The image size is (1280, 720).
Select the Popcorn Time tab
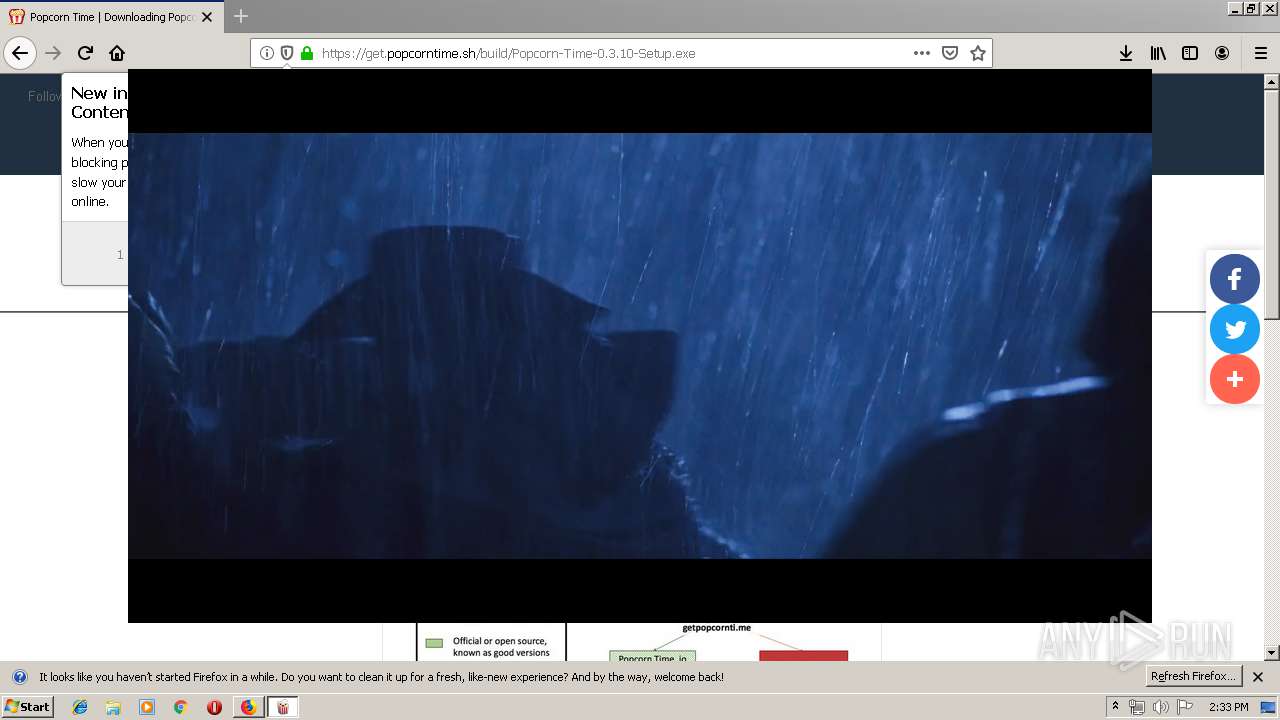110,17
